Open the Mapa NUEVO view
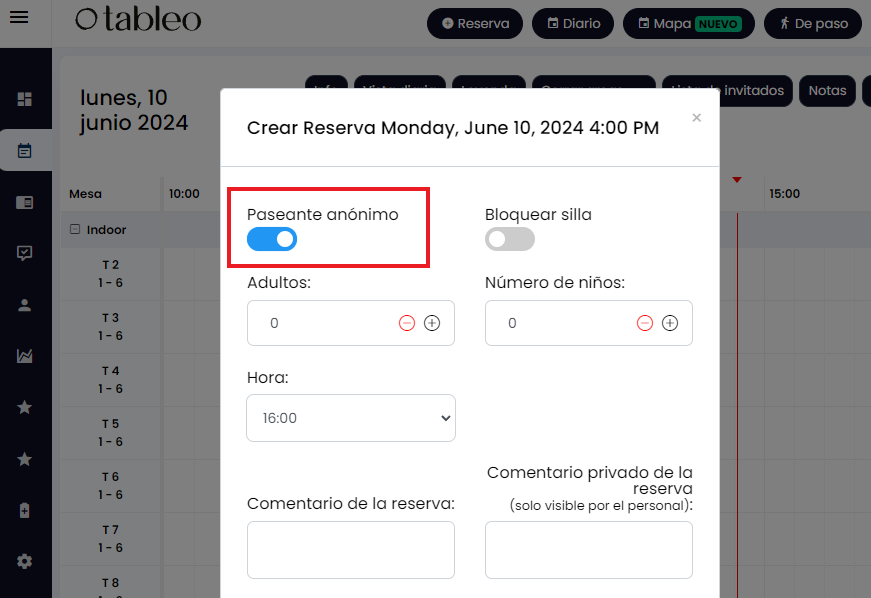The width and height of the screenshot is (871, 598). click(689, 23)
